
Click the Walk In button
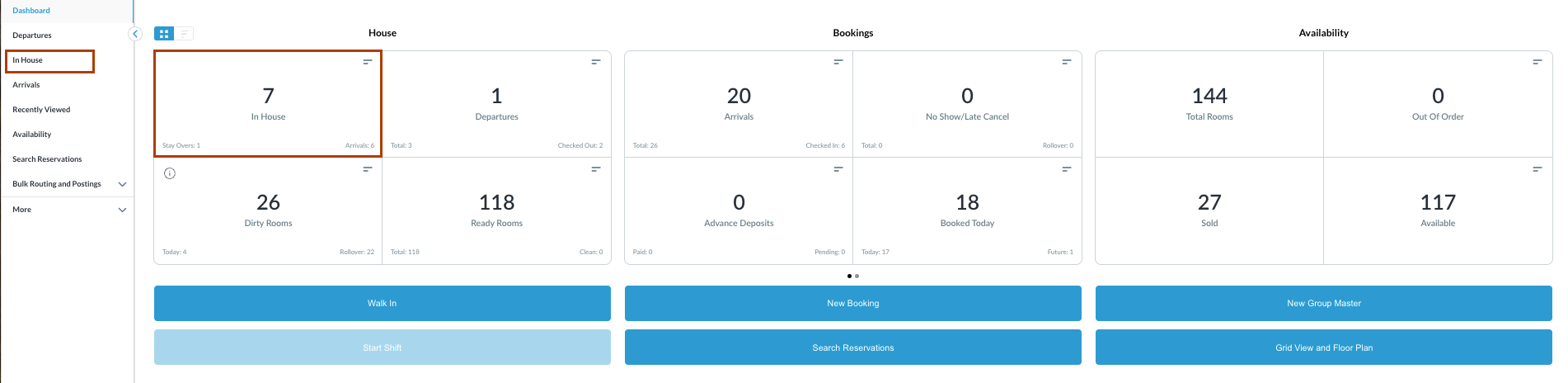coord(382,303)
